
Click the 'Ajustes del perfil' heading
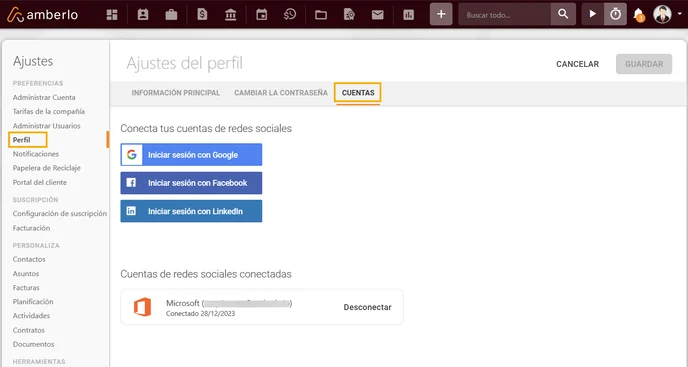(184, 63)
